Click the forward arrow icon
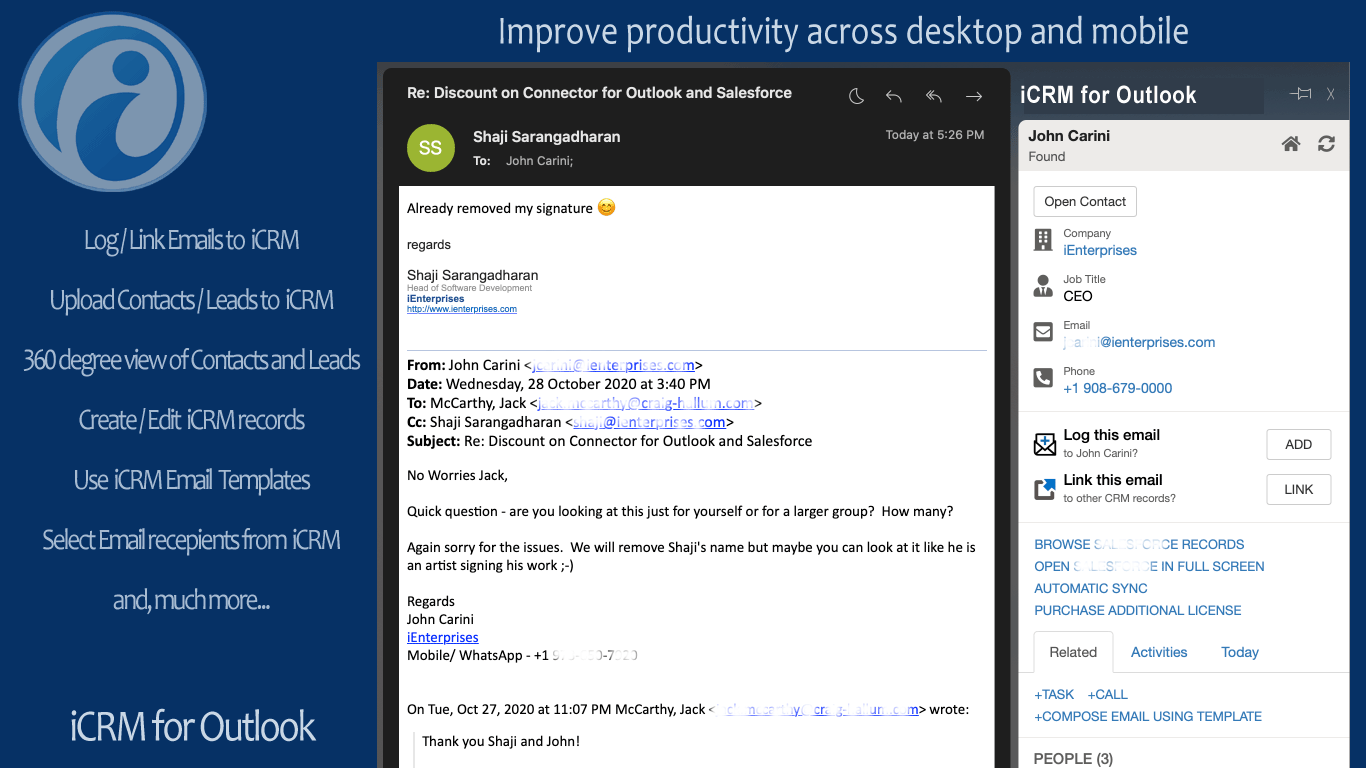The image size is (1366, 768). point(973,96)
